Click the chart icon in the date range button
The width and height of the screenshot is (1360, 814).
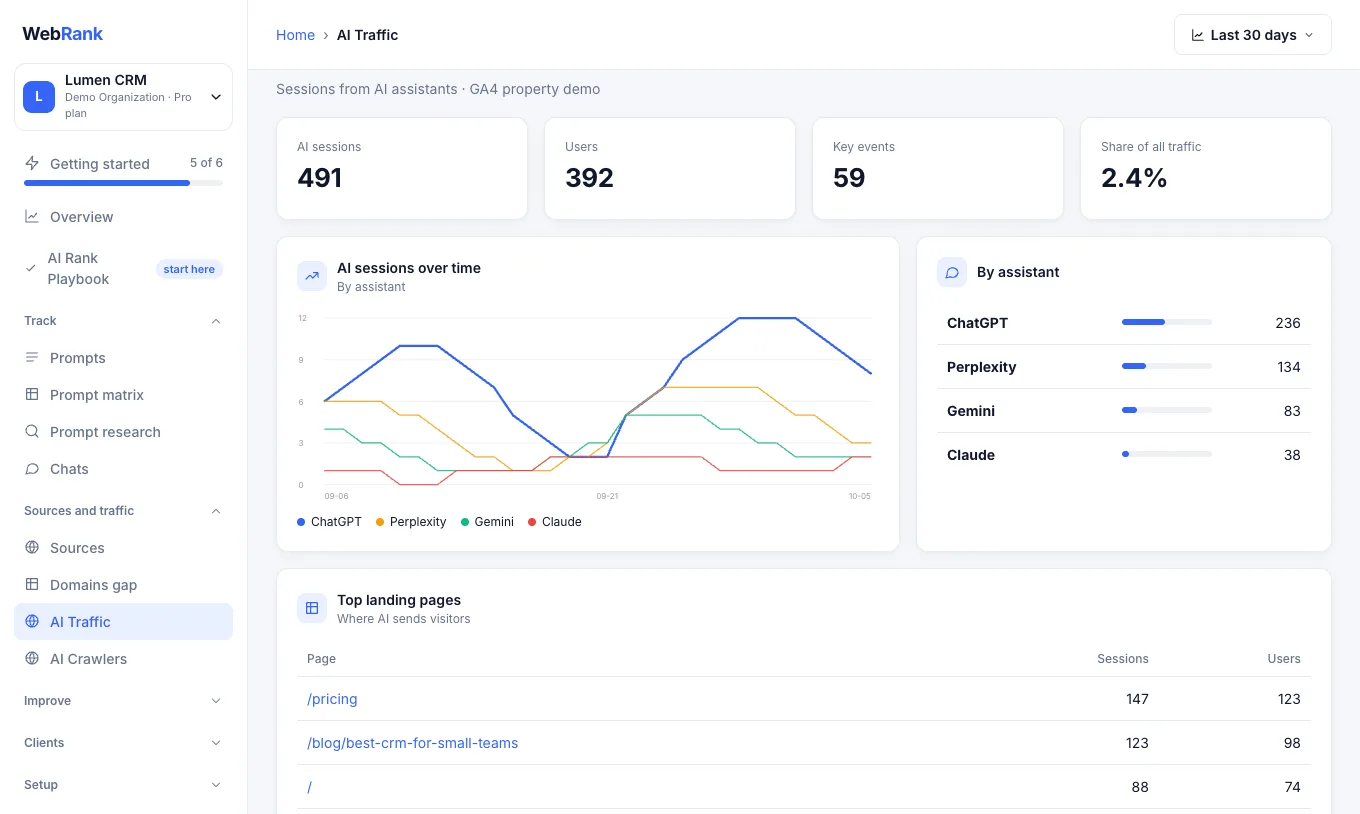pos(1198,35)
